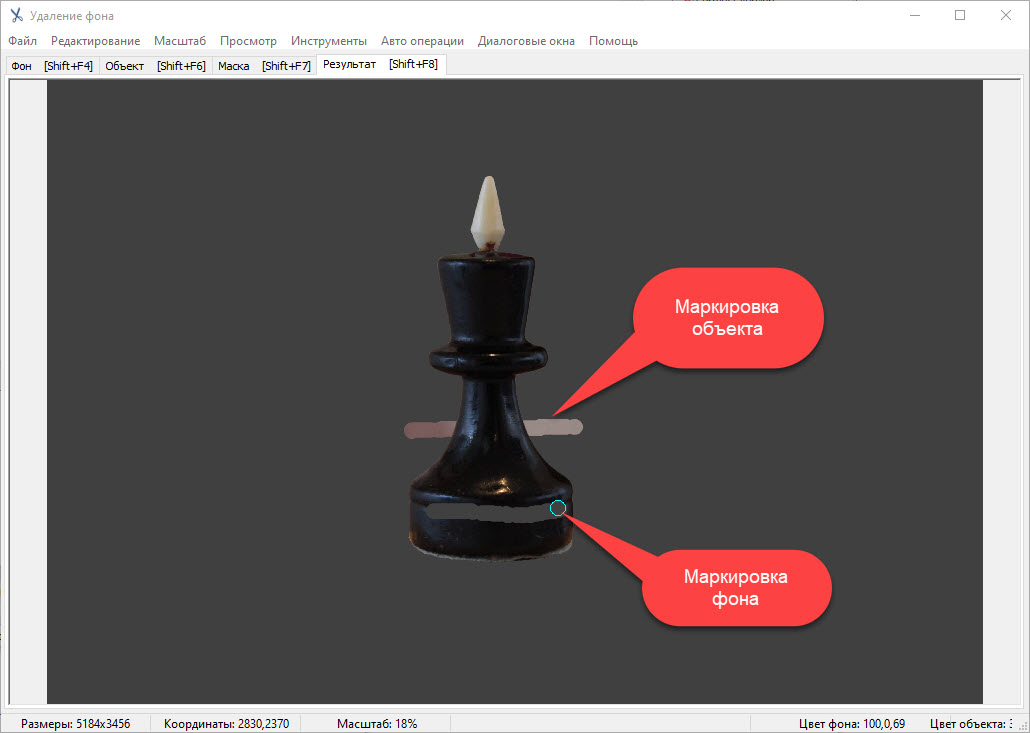Switch to the Фон tab
Image resolution: width=1030 pixels, height=733 pixels.
52,66
